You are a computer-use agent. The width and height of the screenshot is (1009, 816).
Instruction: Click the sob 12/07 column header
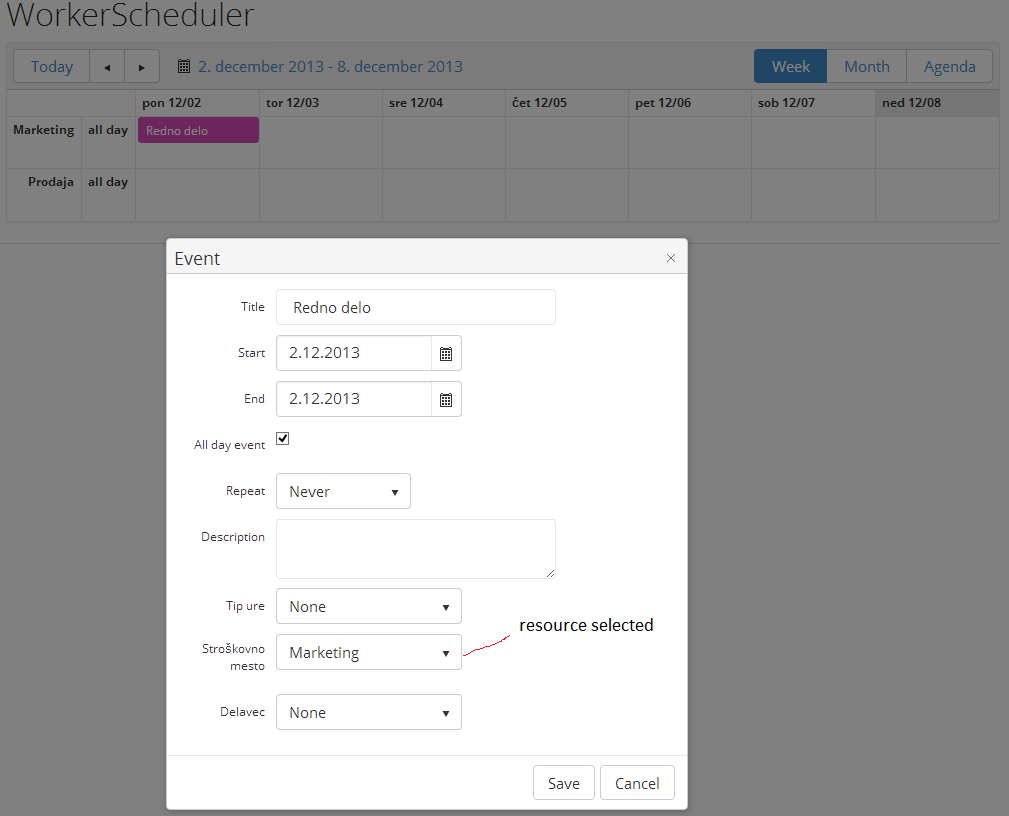(x=813, y=103)
